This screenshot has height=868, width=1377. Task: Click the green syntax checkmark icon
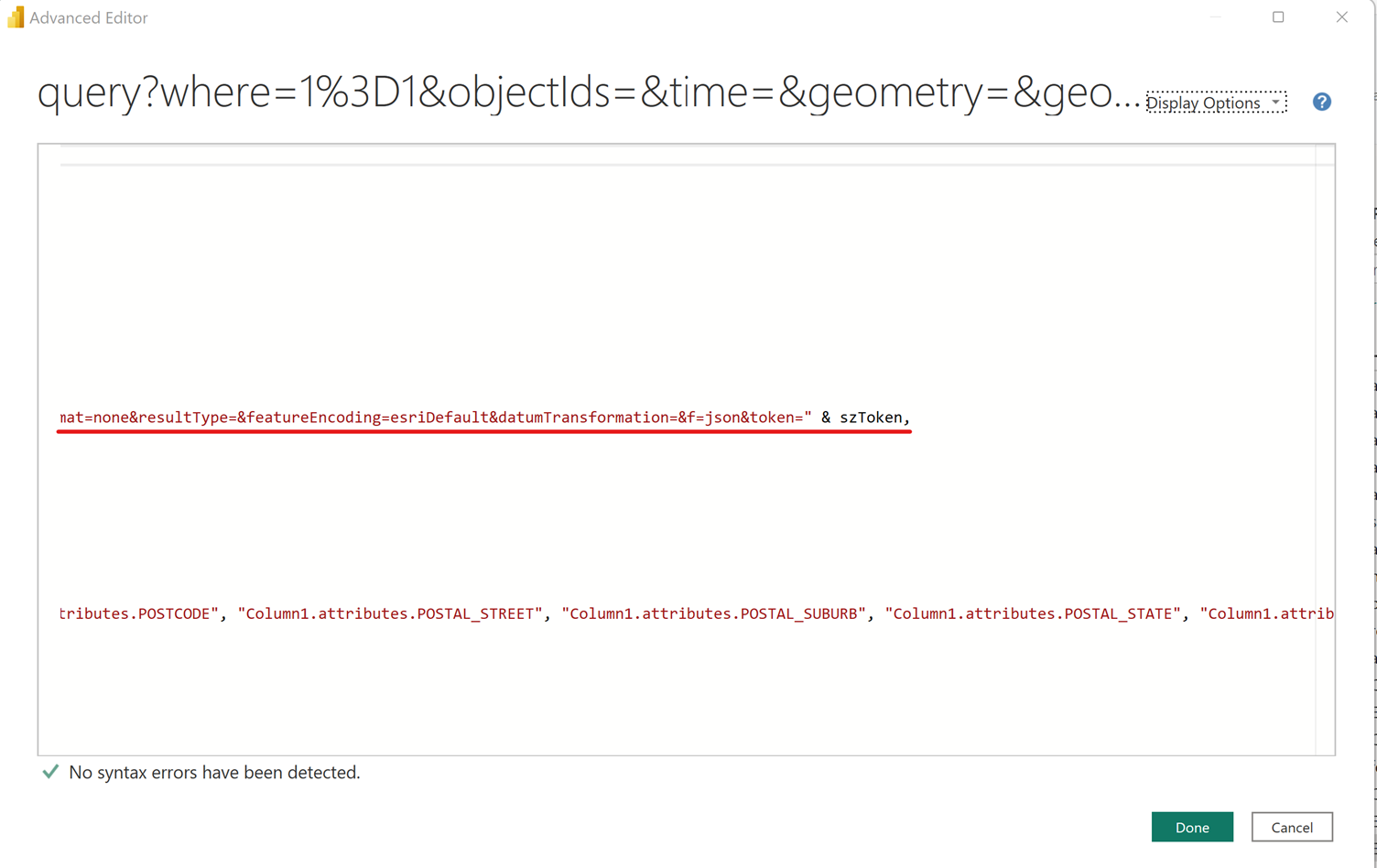[50, 772]
